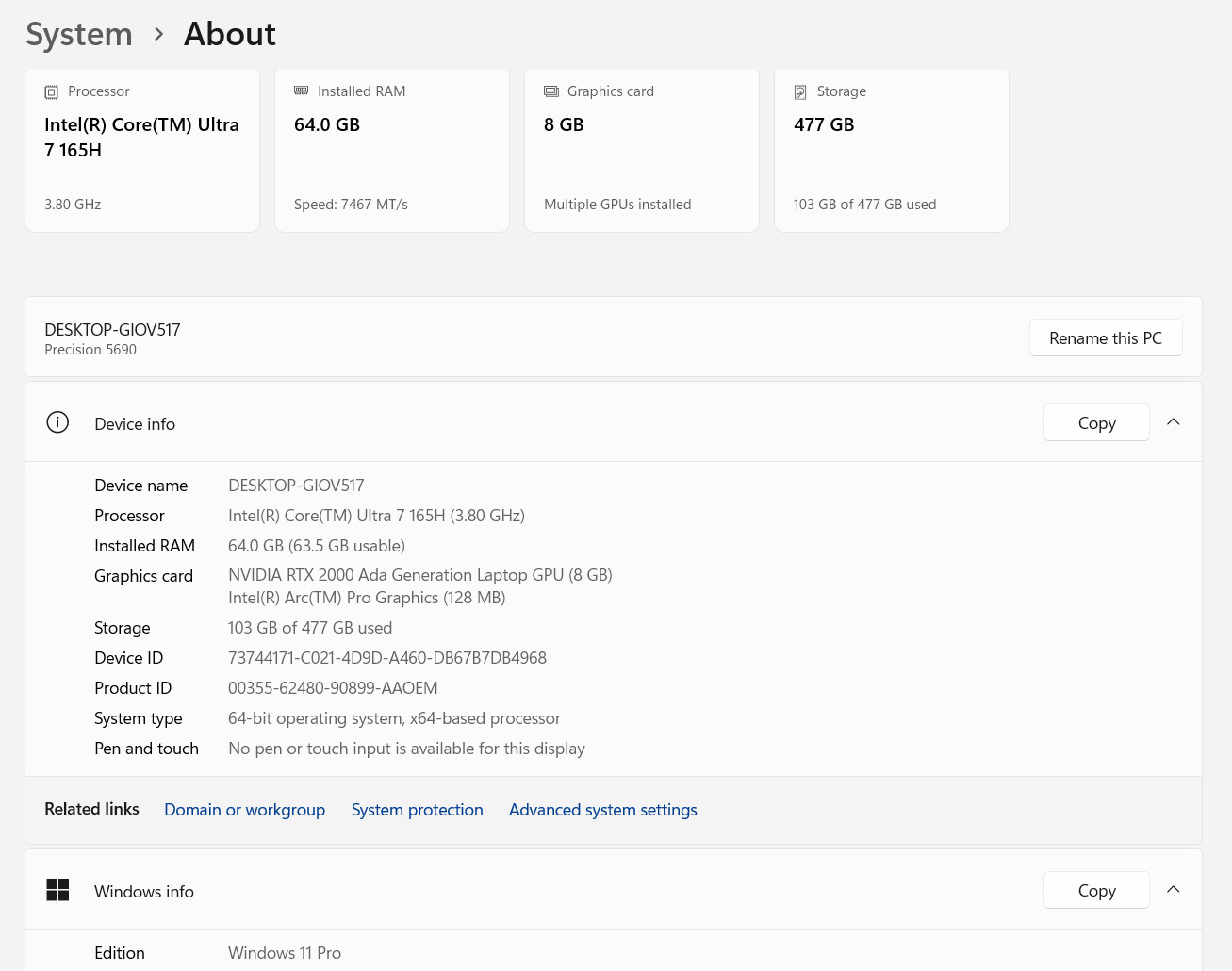1232x971 pixels.
Task: Click the Storage drive icon
Action: pyautogui.click(x=800, y=92)
